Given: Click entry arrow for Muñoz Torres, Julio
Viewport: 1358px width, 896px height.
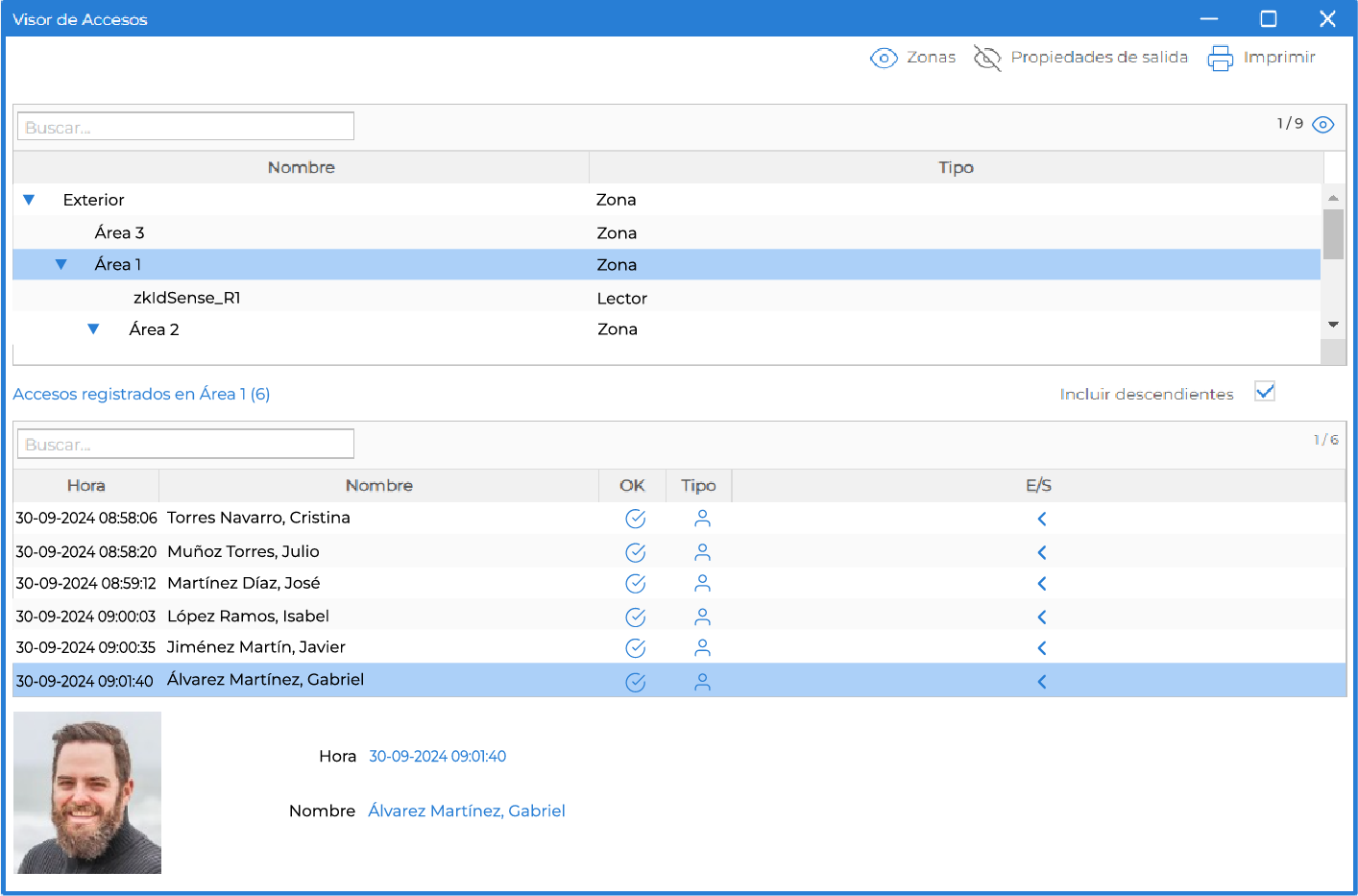Looking at the screenshot, I should [1042, 552].
